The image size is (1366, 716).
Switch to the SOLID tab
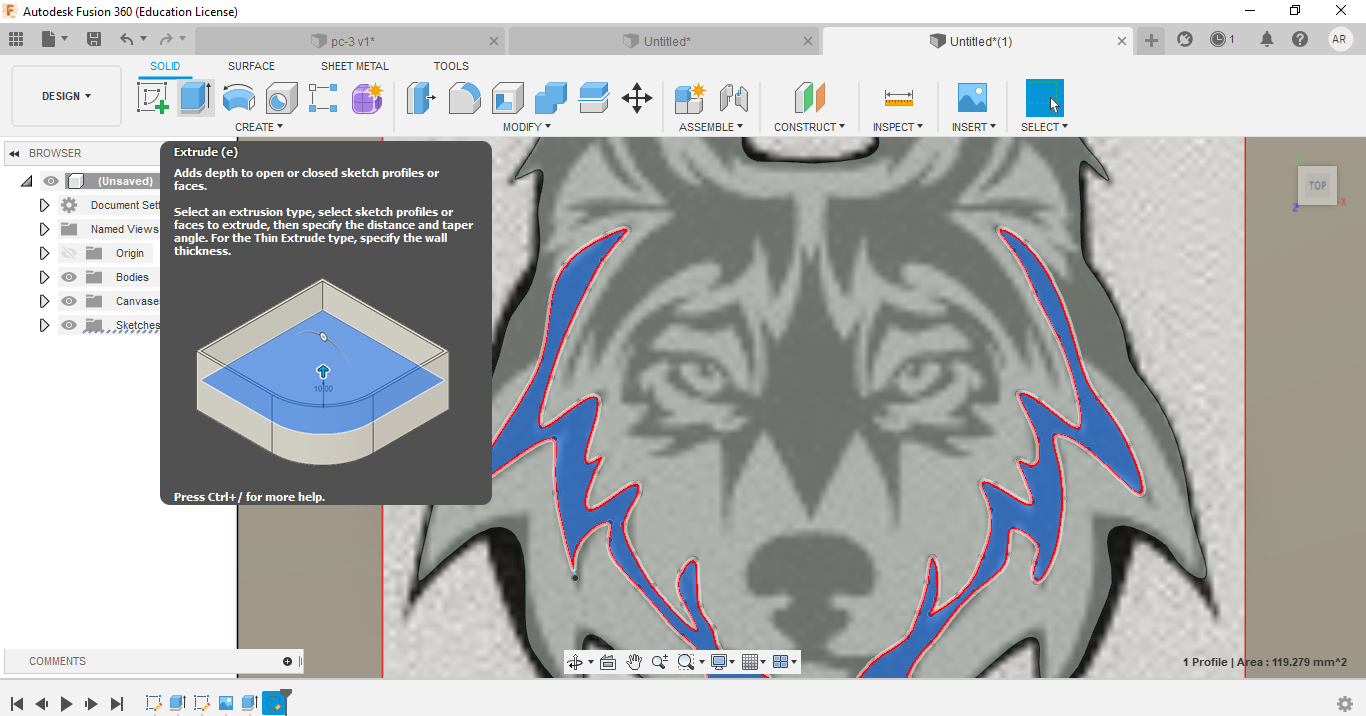tap(165, 66)
